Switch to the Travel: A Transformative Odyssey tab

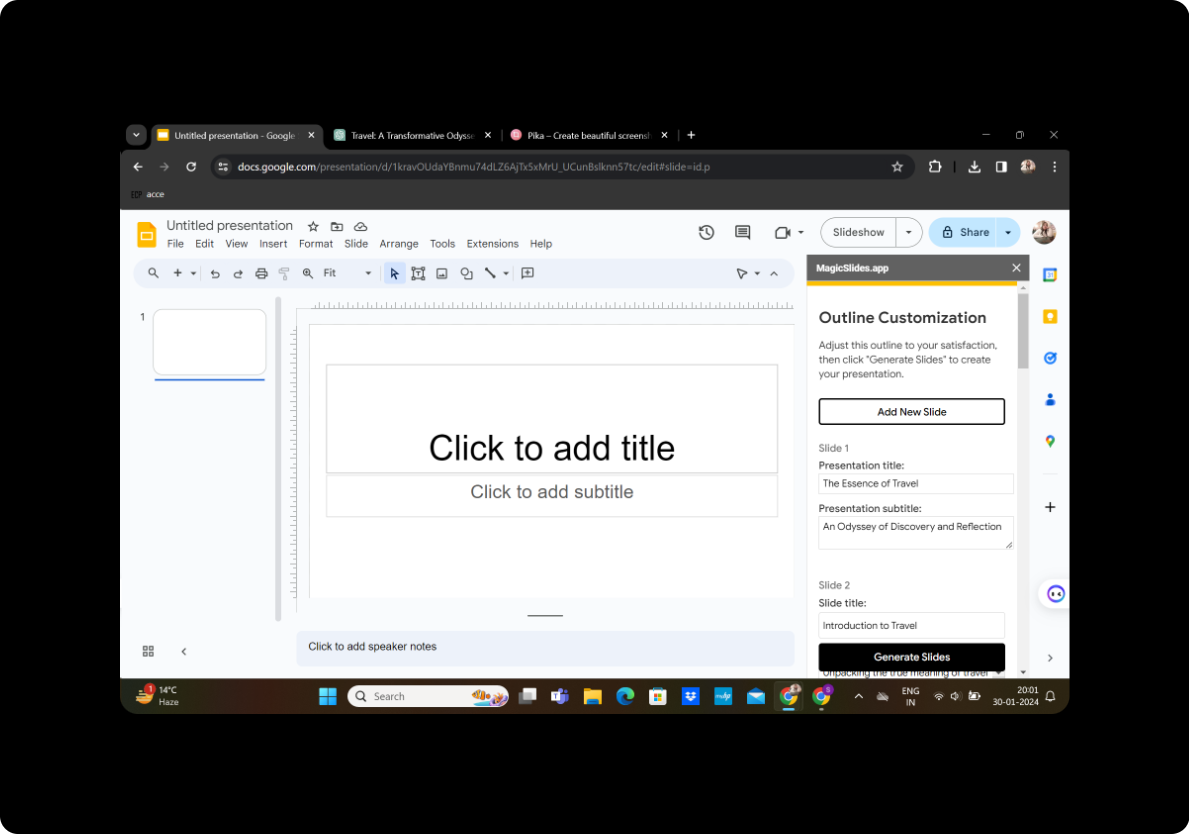point(412,136)
